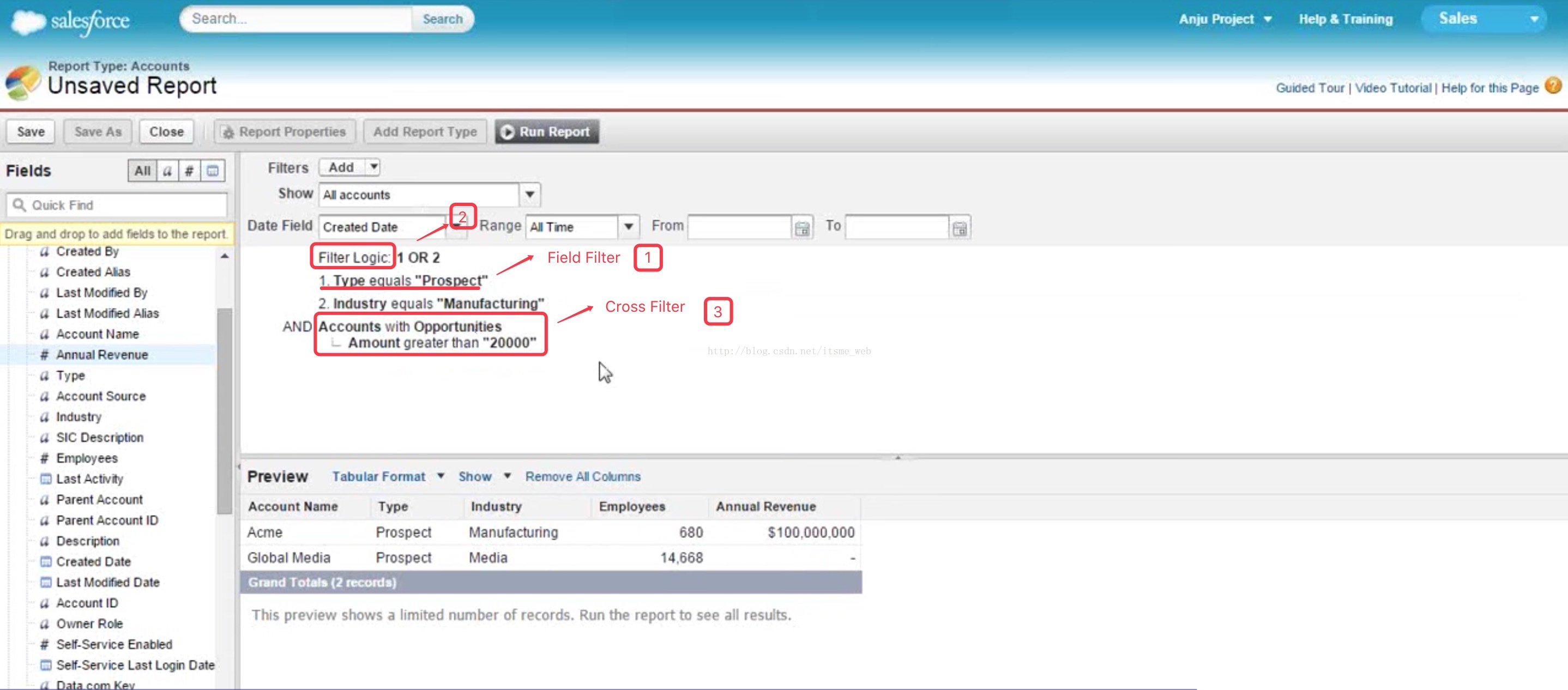Screen dimensions: 1568x690
Task: Click Remove All Columns link
Action: [x=582, y=476]
